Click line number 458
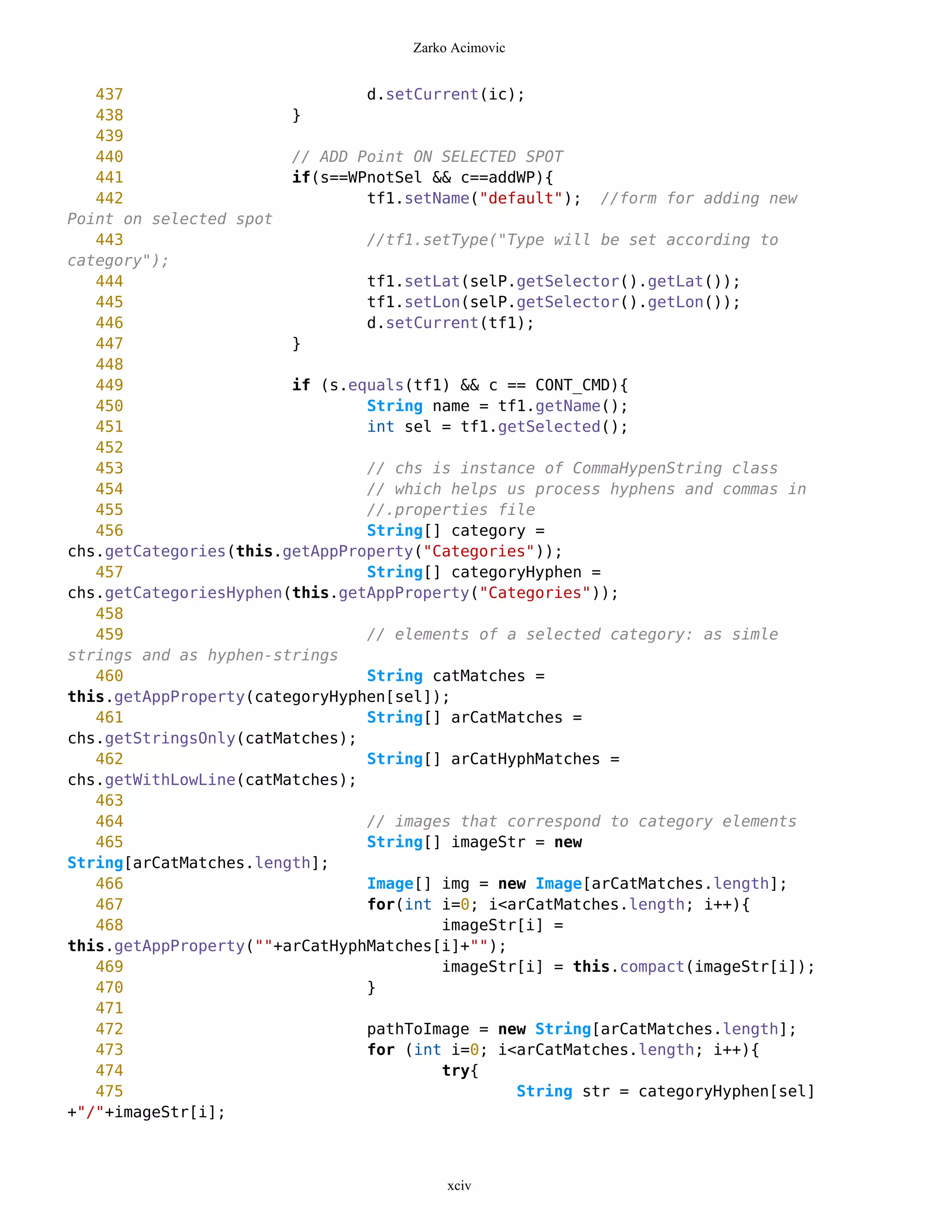 pos(109,613)
